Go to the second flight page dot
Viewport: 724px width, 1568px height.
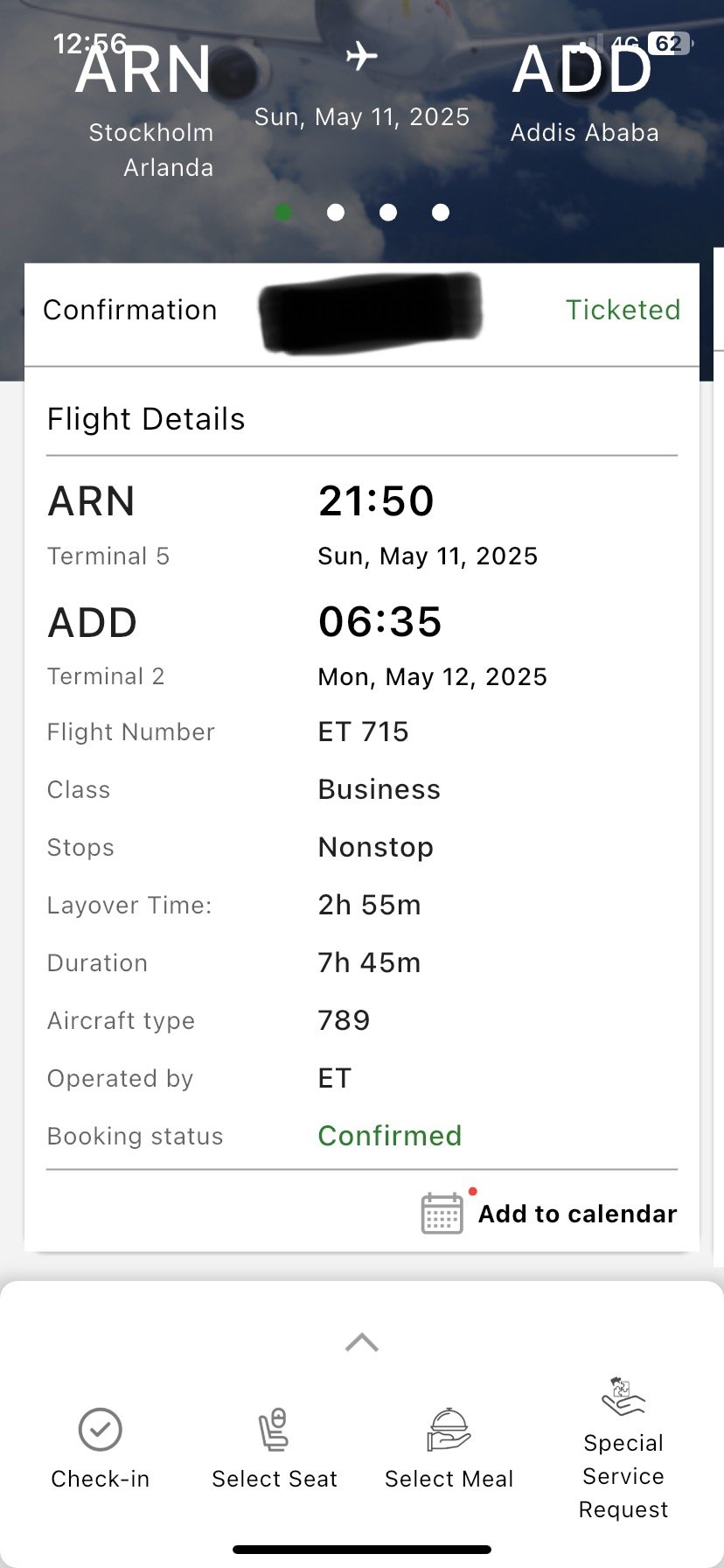[x=336, y=213]
